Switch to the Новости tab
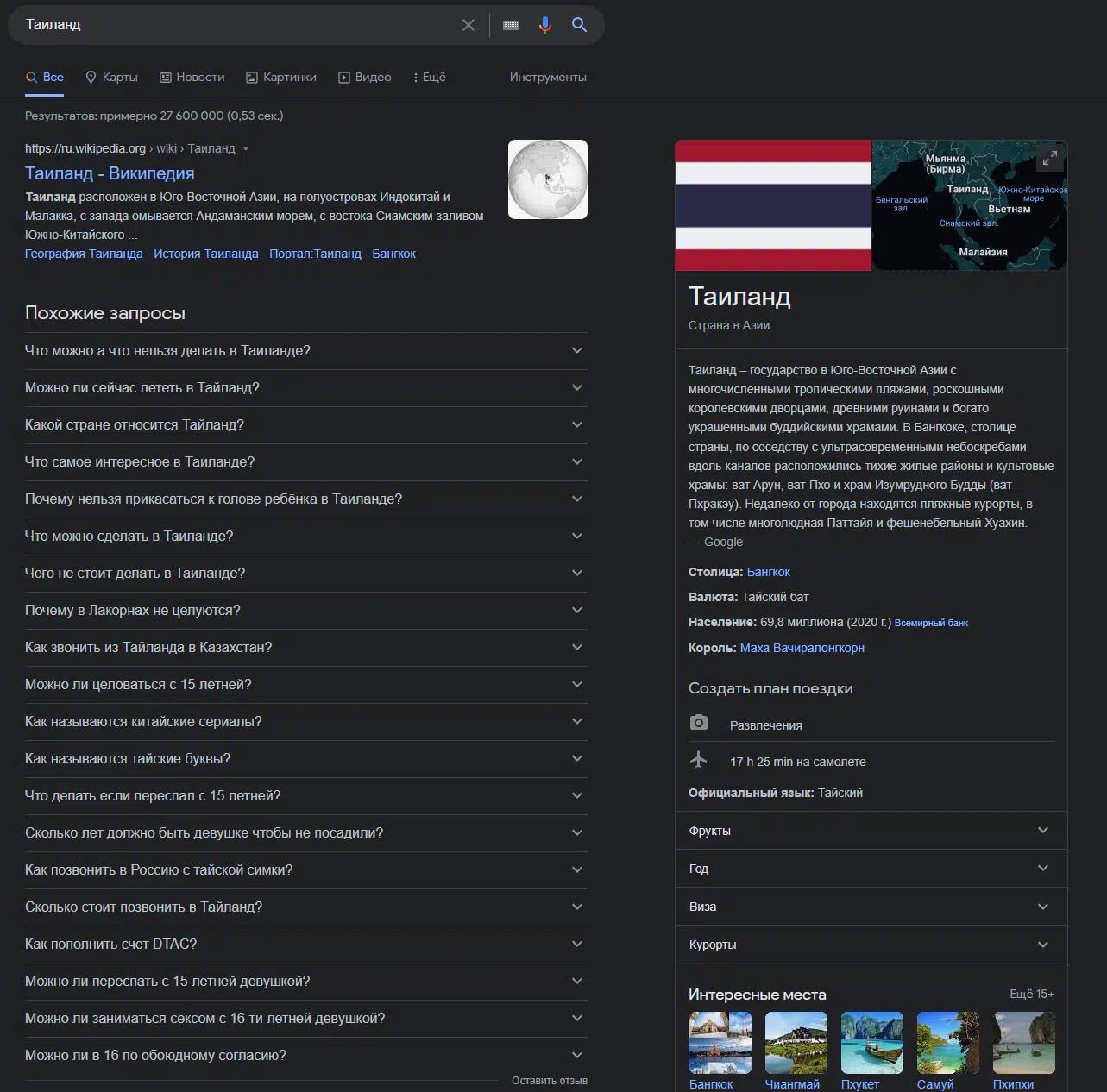Screen dimensions: 1107x1092 (192, 78)
